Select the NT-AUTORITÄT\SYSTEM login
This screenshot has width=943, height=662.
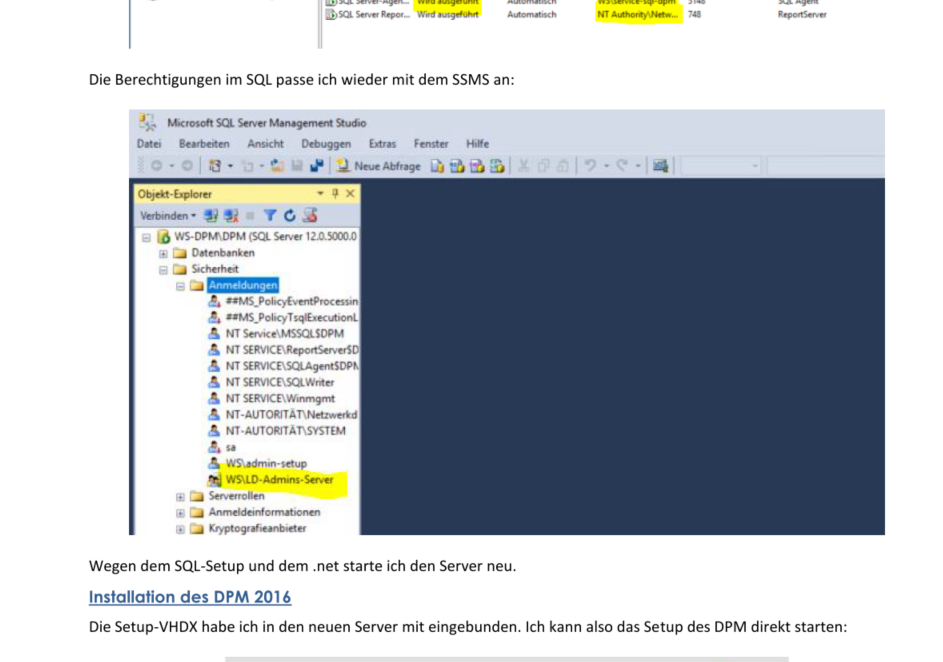285,431
